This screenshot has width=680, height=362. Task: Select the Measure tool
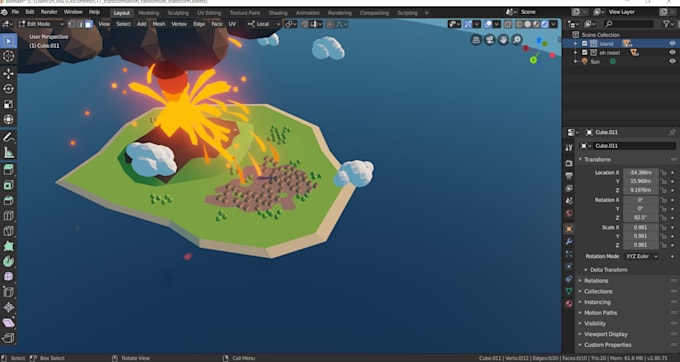[x=8, y=153]
